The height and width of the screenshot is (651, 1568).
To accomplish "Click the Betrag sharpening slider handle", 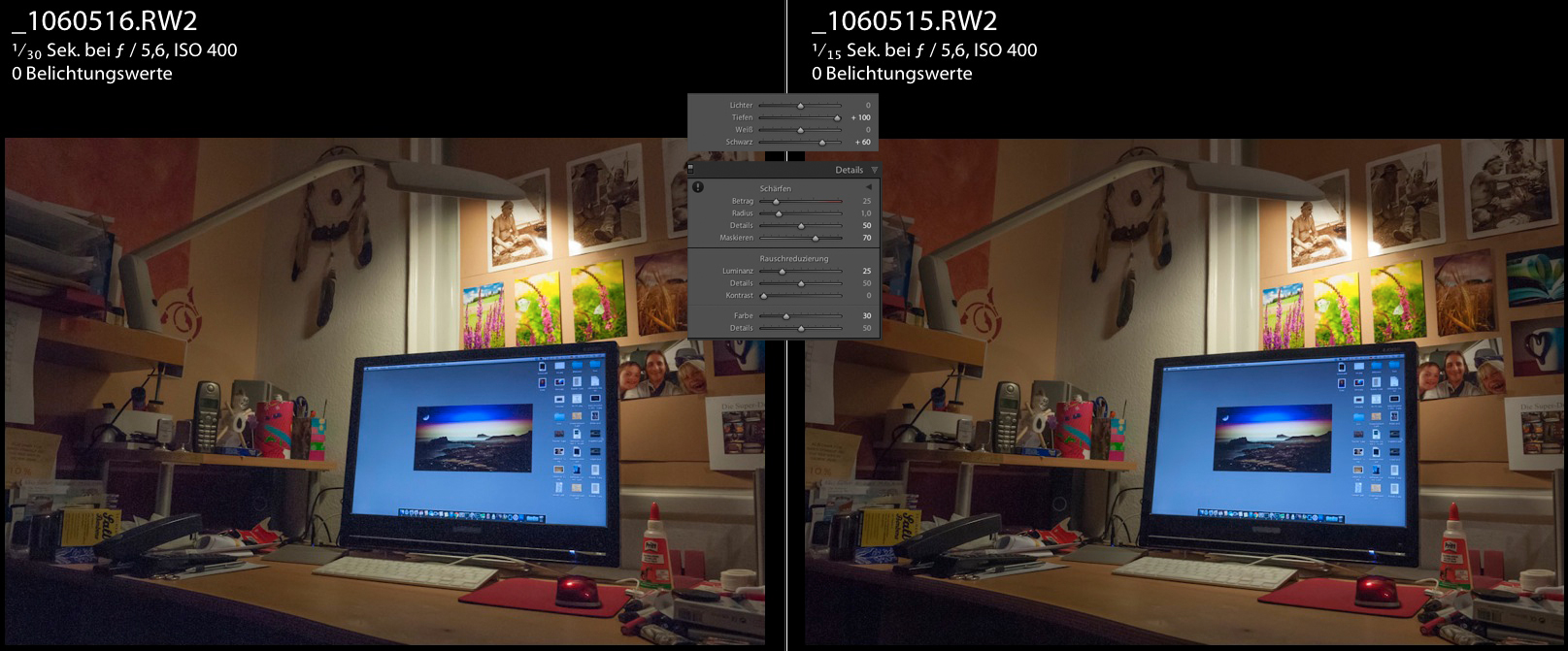I will 776,202.
